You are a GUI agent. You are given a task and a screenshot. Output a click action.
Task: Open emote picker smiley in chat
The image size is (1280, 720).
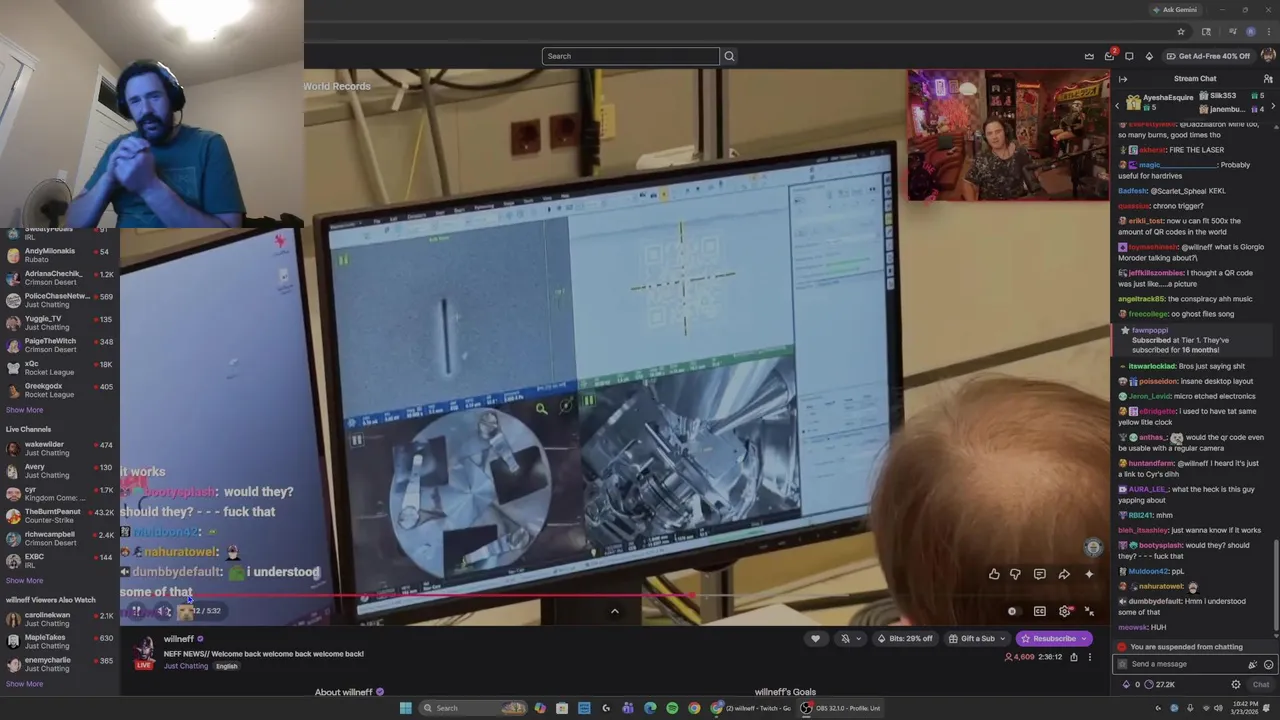coord(1268,664)
